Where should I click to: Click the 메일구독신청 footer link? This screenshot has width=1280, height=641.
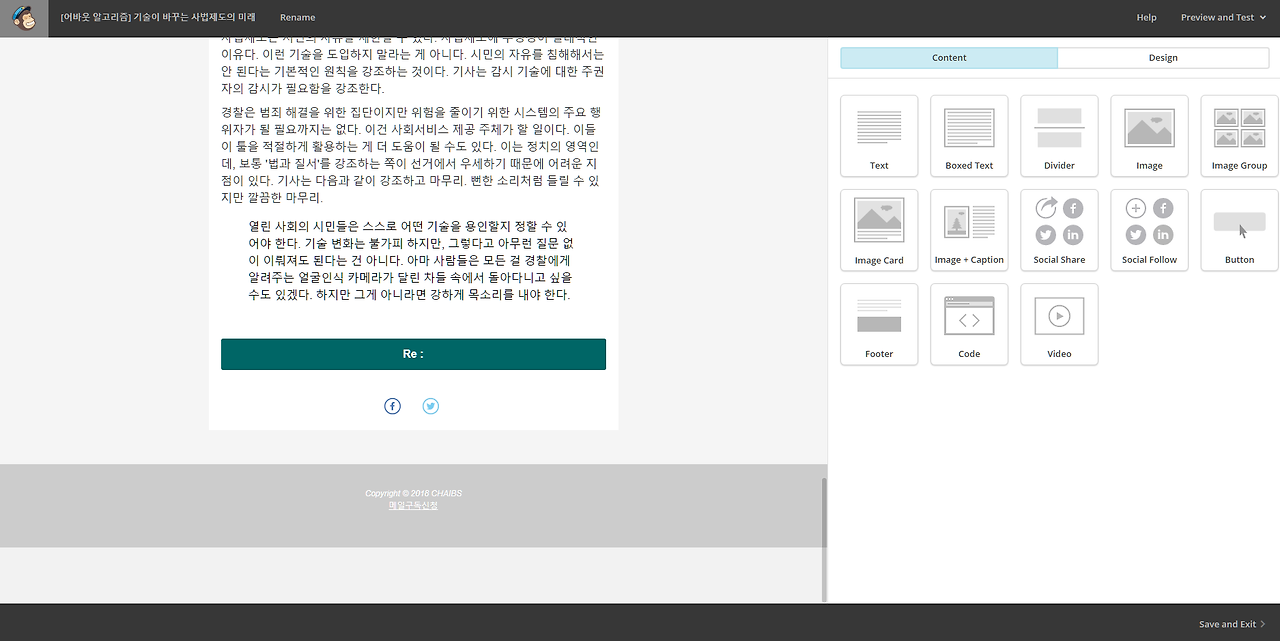coord(413,505)
